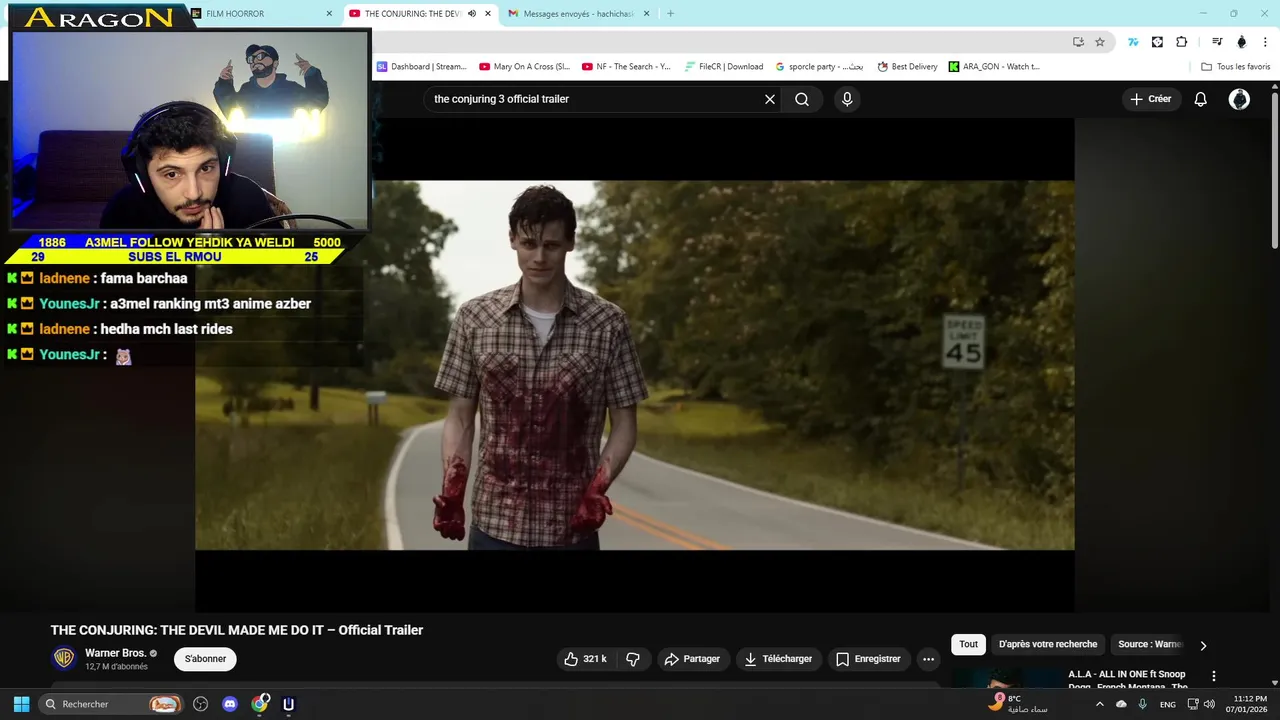Click the magnifier search button
The height and width of the screenshot is (720, 1280).
click(802, 99)
